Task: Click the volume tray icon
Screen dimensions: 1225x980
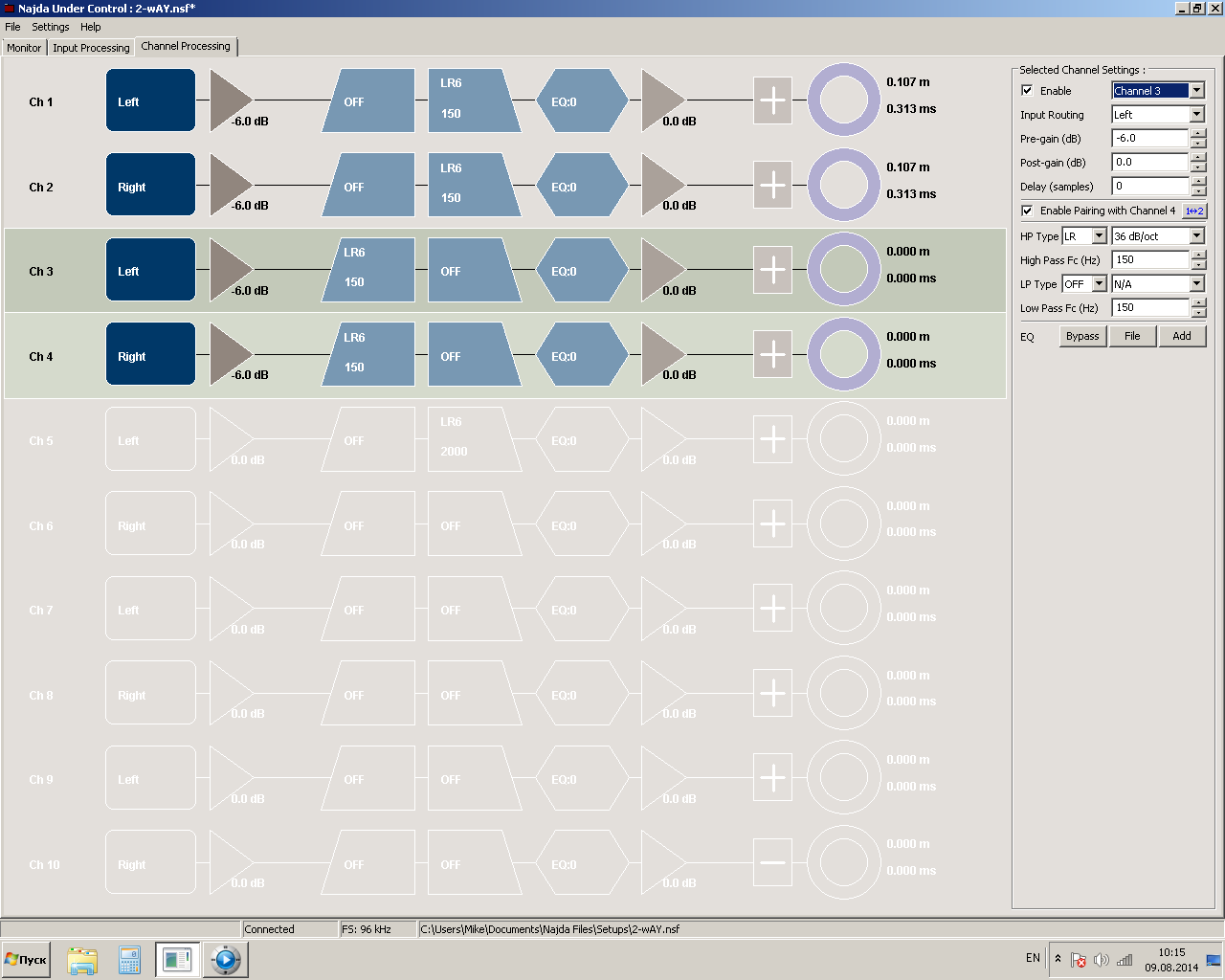Action: coord(1102,960)
